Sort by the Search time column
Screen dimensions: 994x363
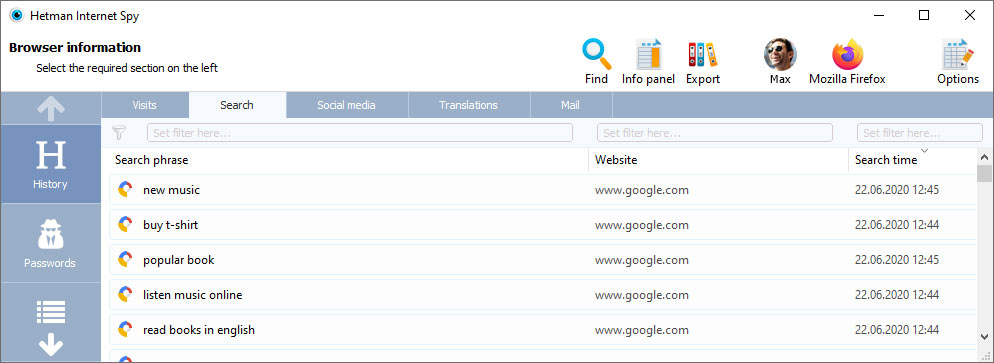(x=886, y=160)
